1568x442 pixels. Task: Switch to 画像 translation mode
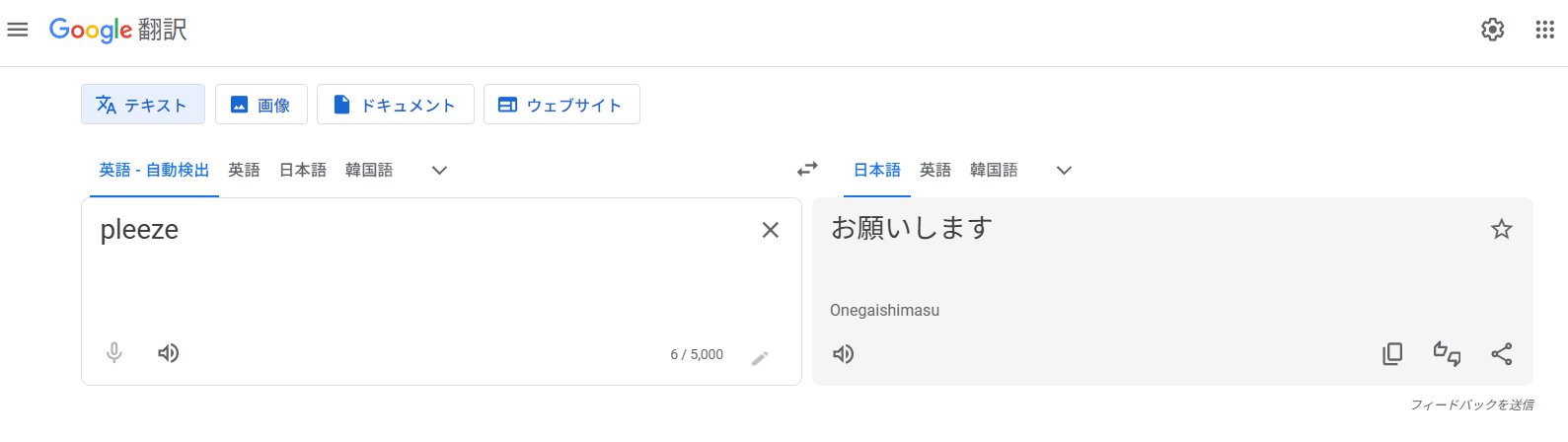261,105
